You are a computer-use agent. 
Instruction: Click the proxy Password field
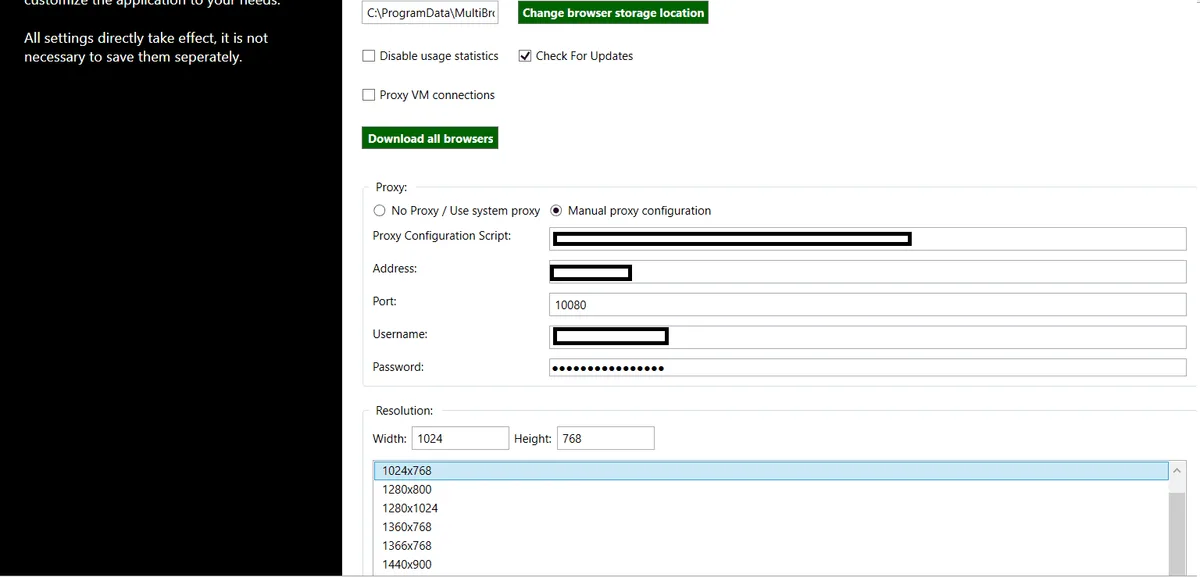tap(868, 368)
